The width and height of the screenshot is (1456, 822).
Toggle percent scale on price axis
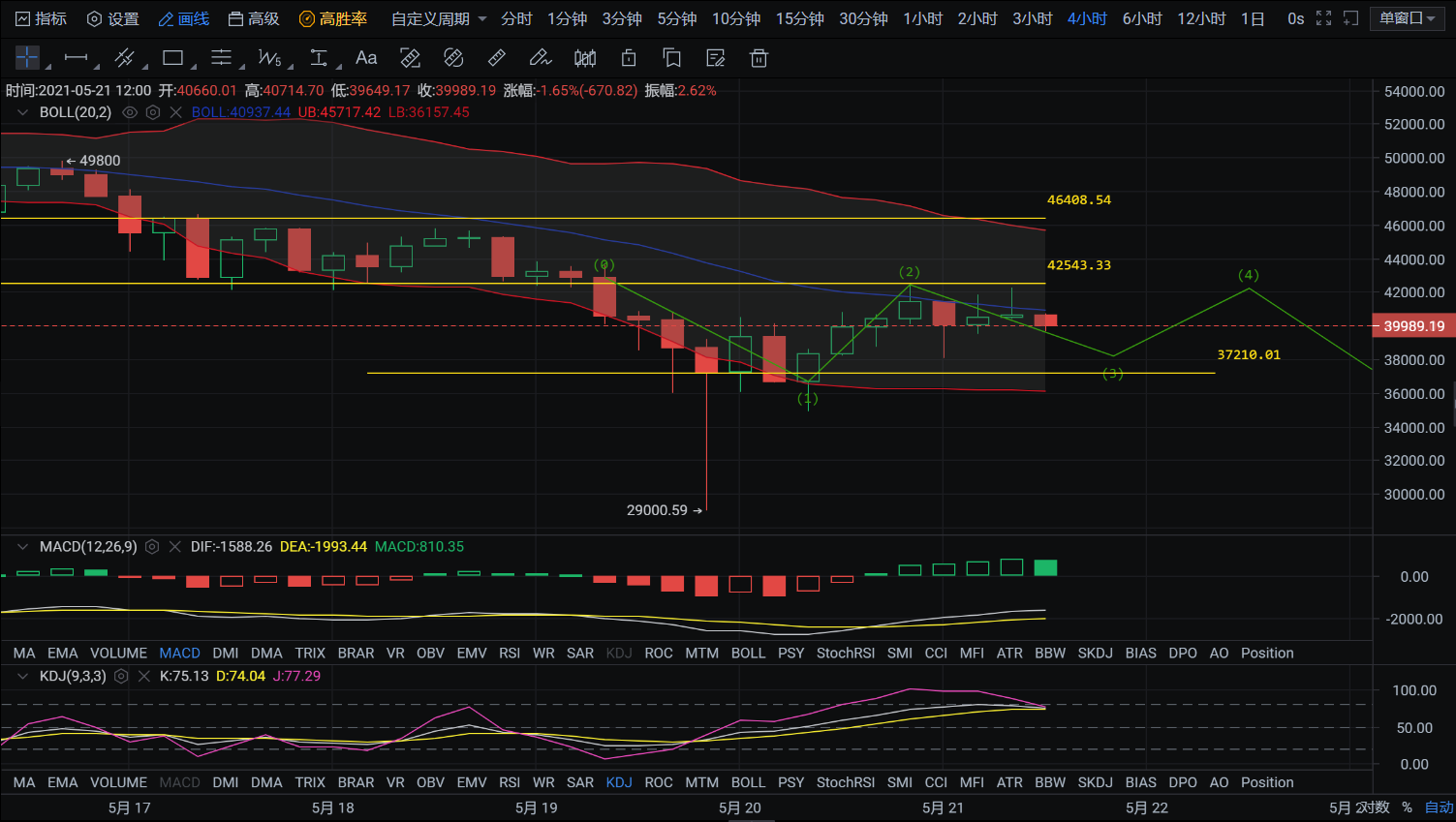pos(1407,807)
